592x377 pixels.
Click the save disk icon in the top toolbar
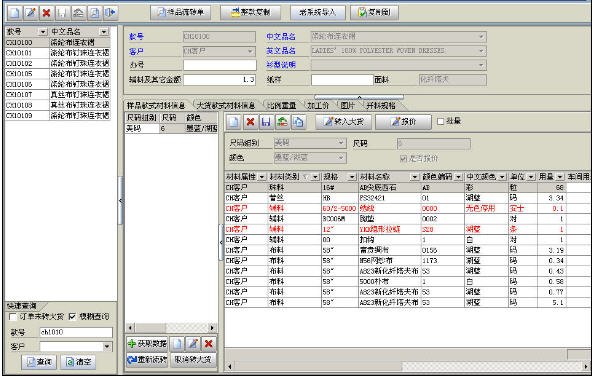[62, 13]
